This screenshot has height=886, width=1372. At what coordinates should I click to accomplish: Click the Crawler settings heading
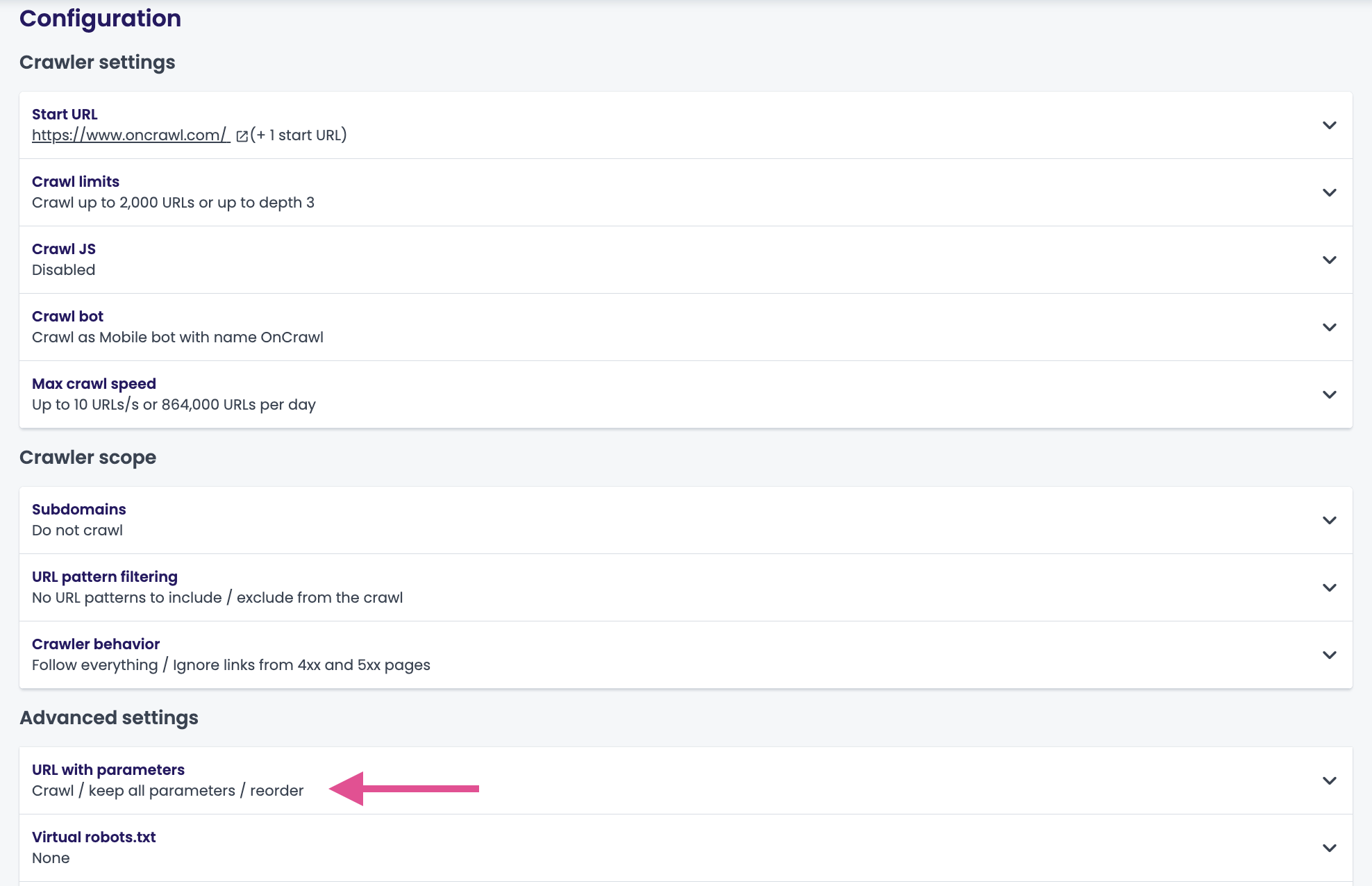pyautogui.click(x=97, y=62)
